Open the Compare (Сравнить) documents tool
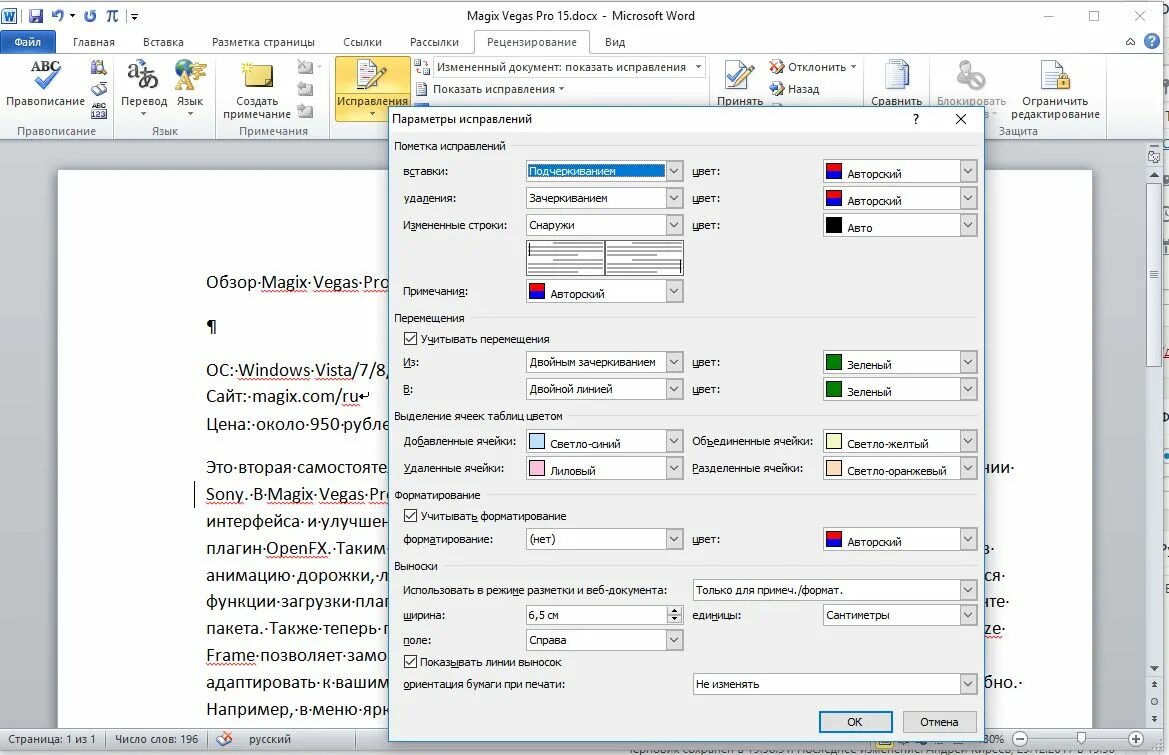The height and width of the screenshot is (755, 1169). [x=896, y=82]
